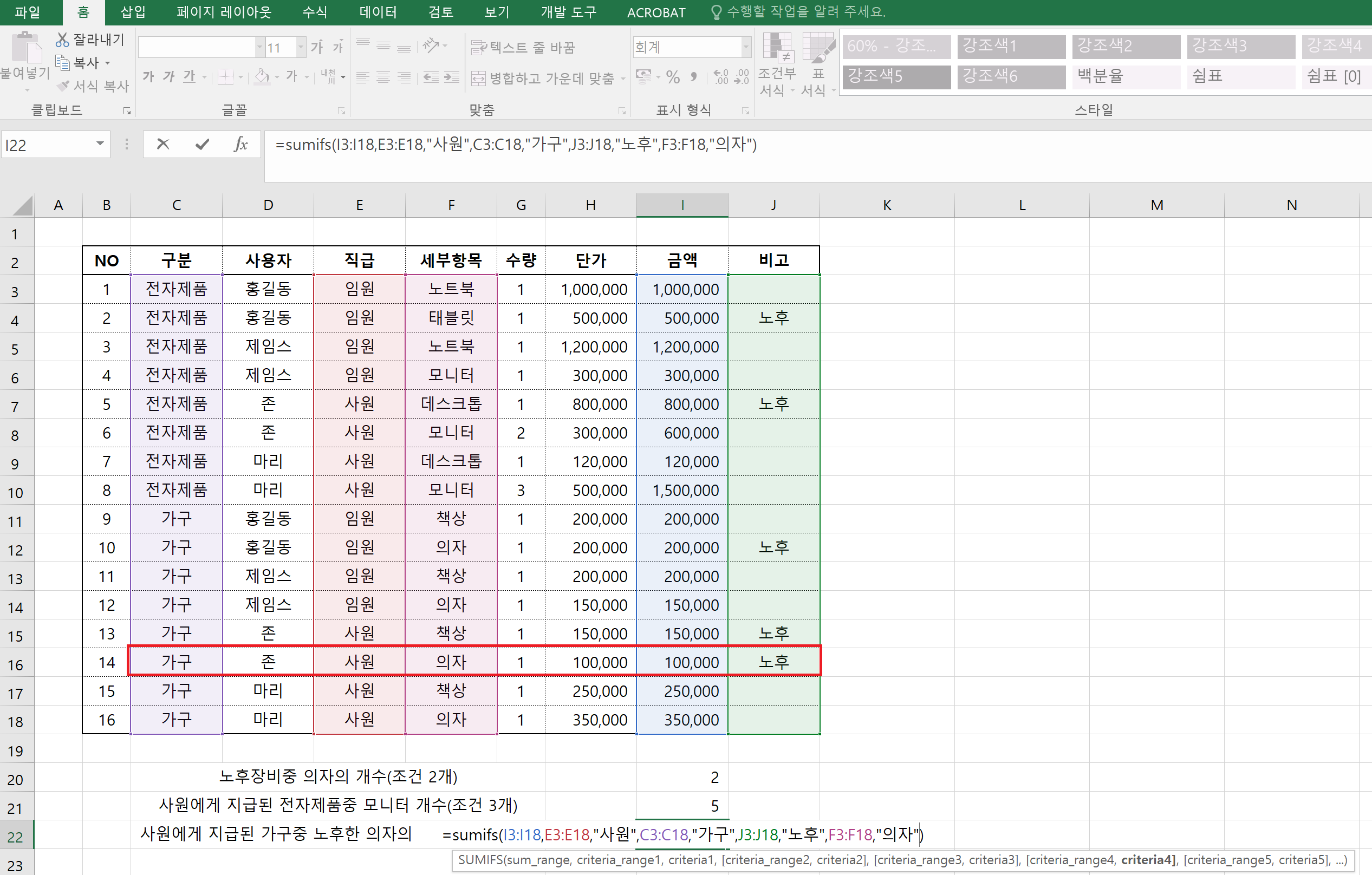
Task: Click the Cut (잘라내기) scissors icon
Action: pyautogui.click(x=63, y=40)
